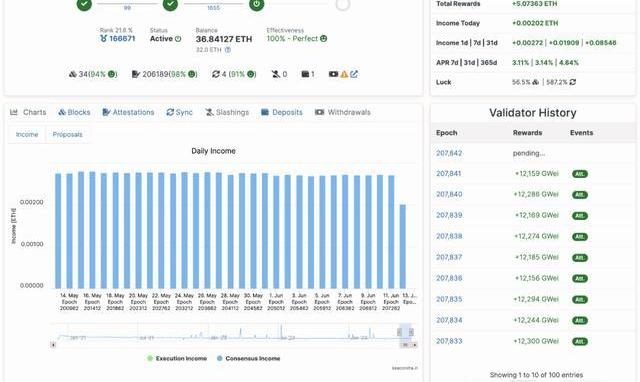
Task: Toggle Consensus Income legend series
Action: pyautogui.click(x=248, y=358)
